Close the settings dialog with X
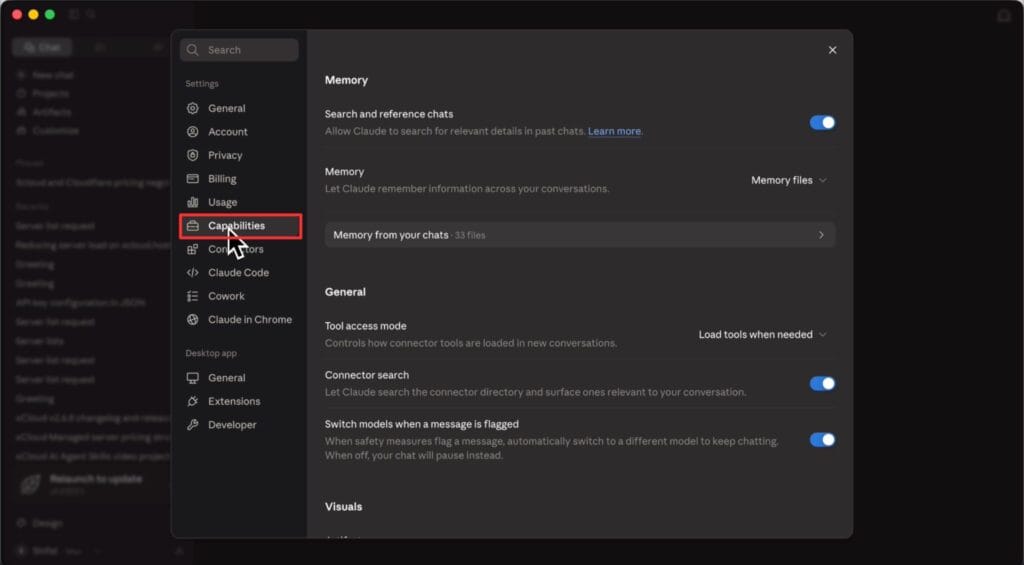The height and width of the screenshot is (565, 1024). click(832, 50)
